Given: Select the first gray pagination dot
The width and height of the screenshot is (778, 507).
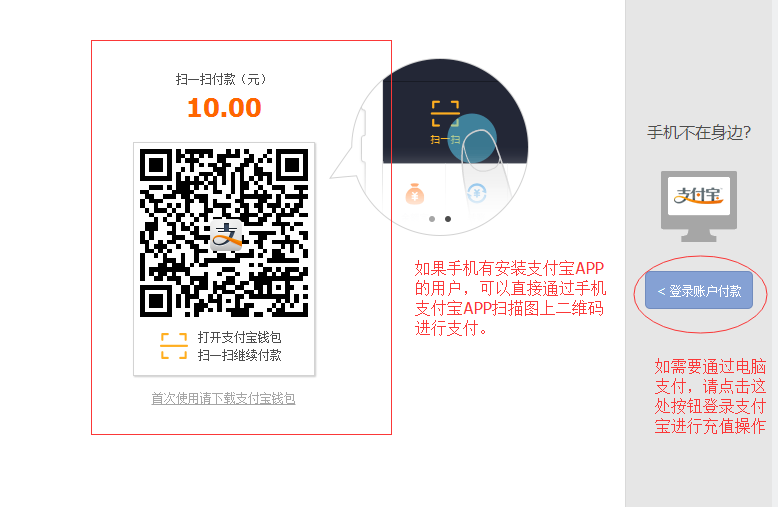Looking at the screenshot, I should pyautogui.click(x=432, y=219).
